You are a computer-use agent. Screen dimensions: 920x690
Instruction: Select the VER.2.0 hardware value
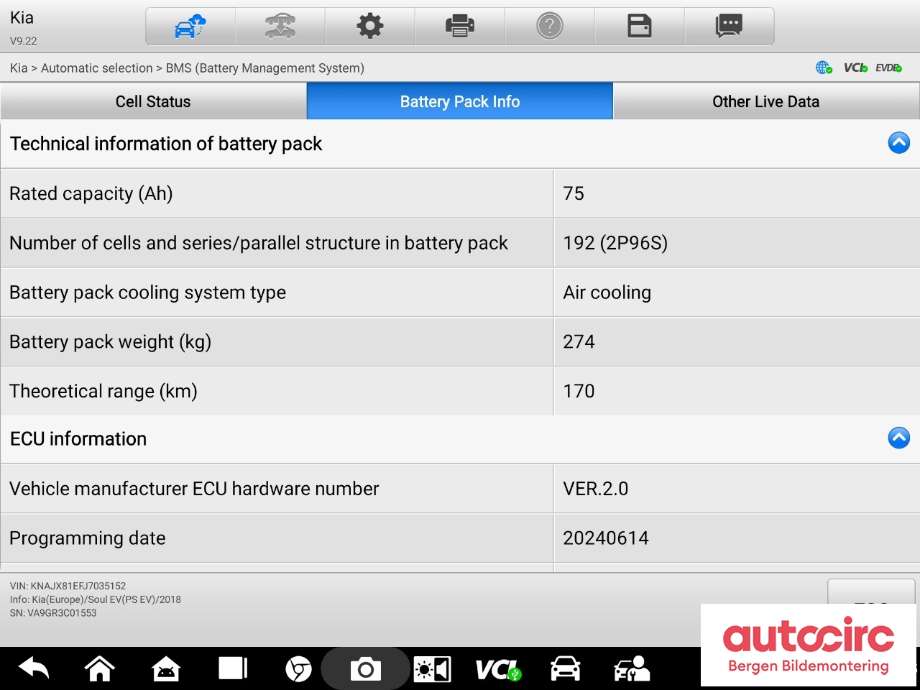tap(595, 488)
